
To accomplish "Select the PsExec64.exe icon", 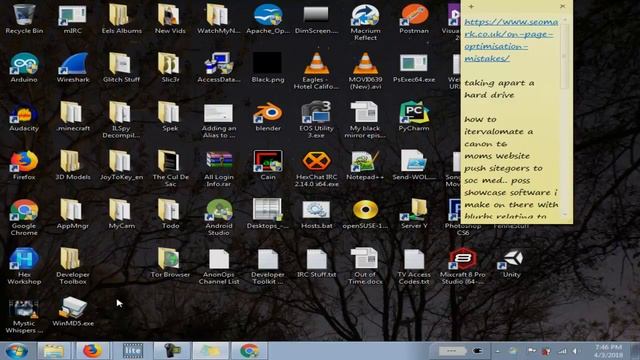I will [x=414, y=67].
